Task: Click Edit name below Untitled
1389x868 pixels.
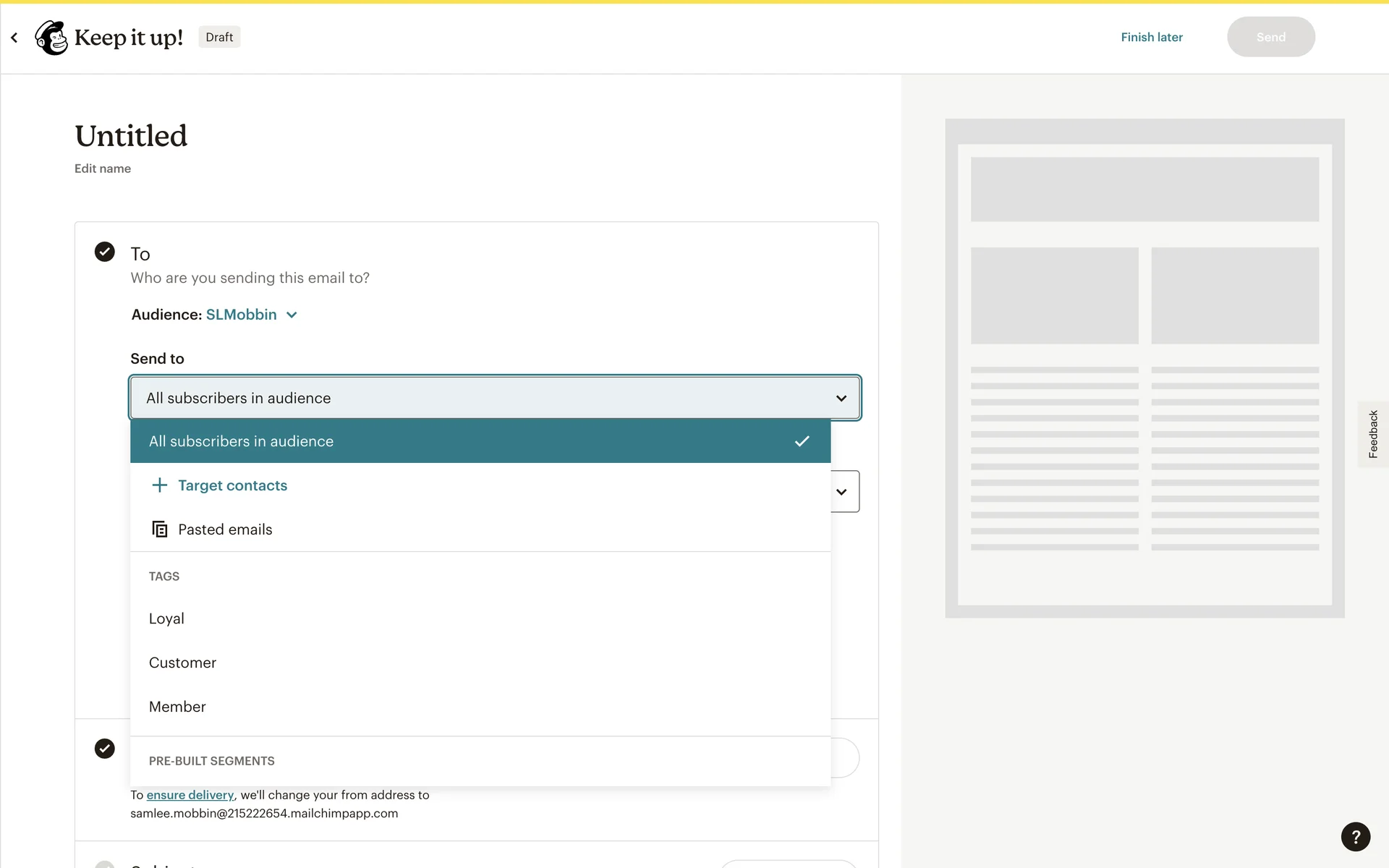Action: tap(103, 169)
